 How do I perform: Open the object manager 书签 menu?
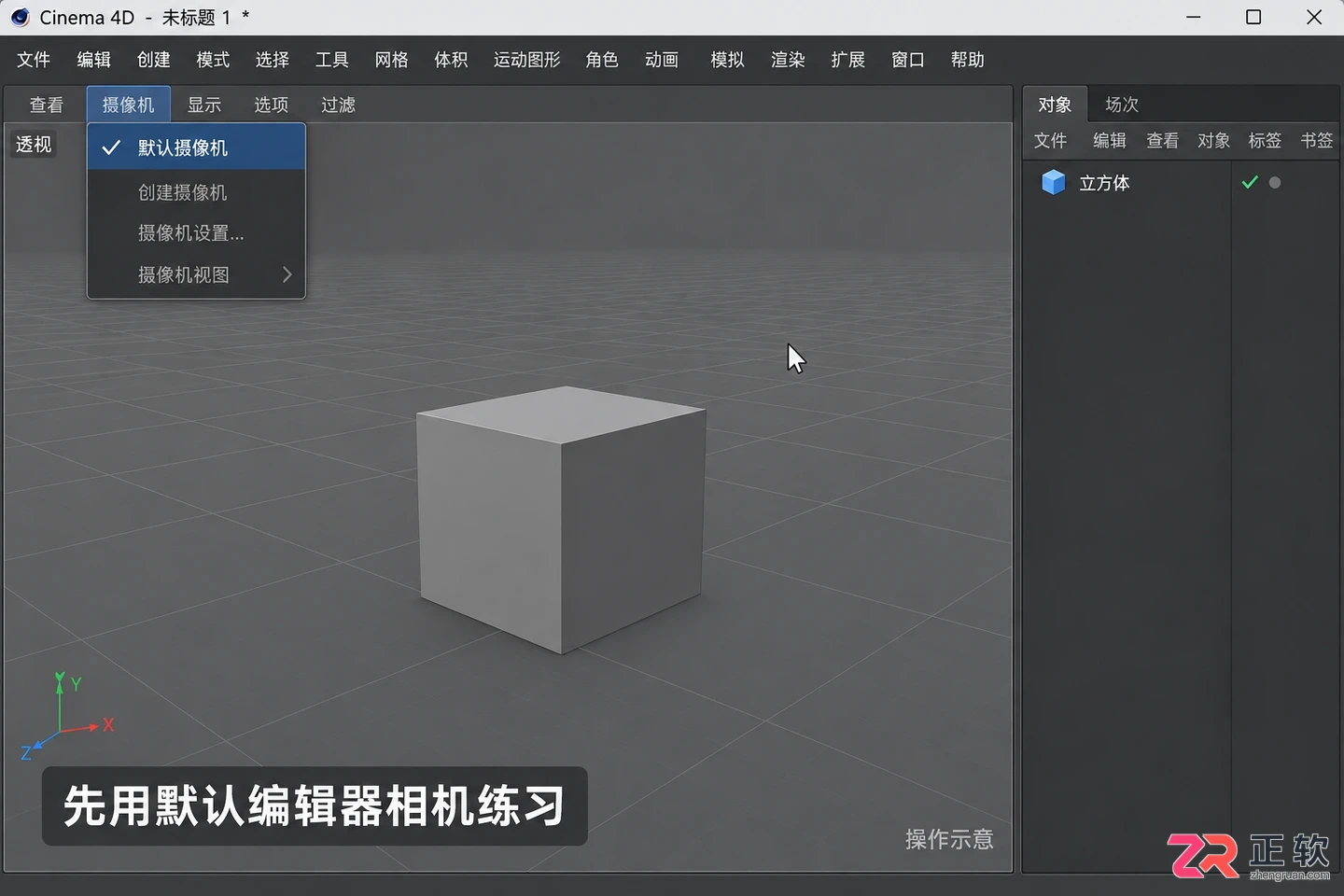click(x=1317, y=141)
